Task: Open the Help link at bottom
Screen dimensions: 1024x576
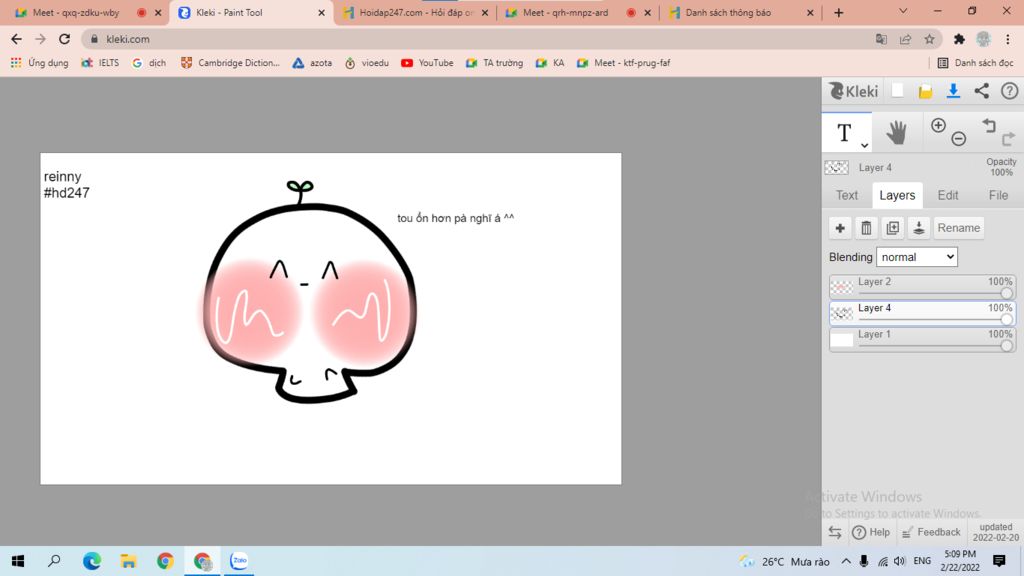Action: (x=872, y=532)
